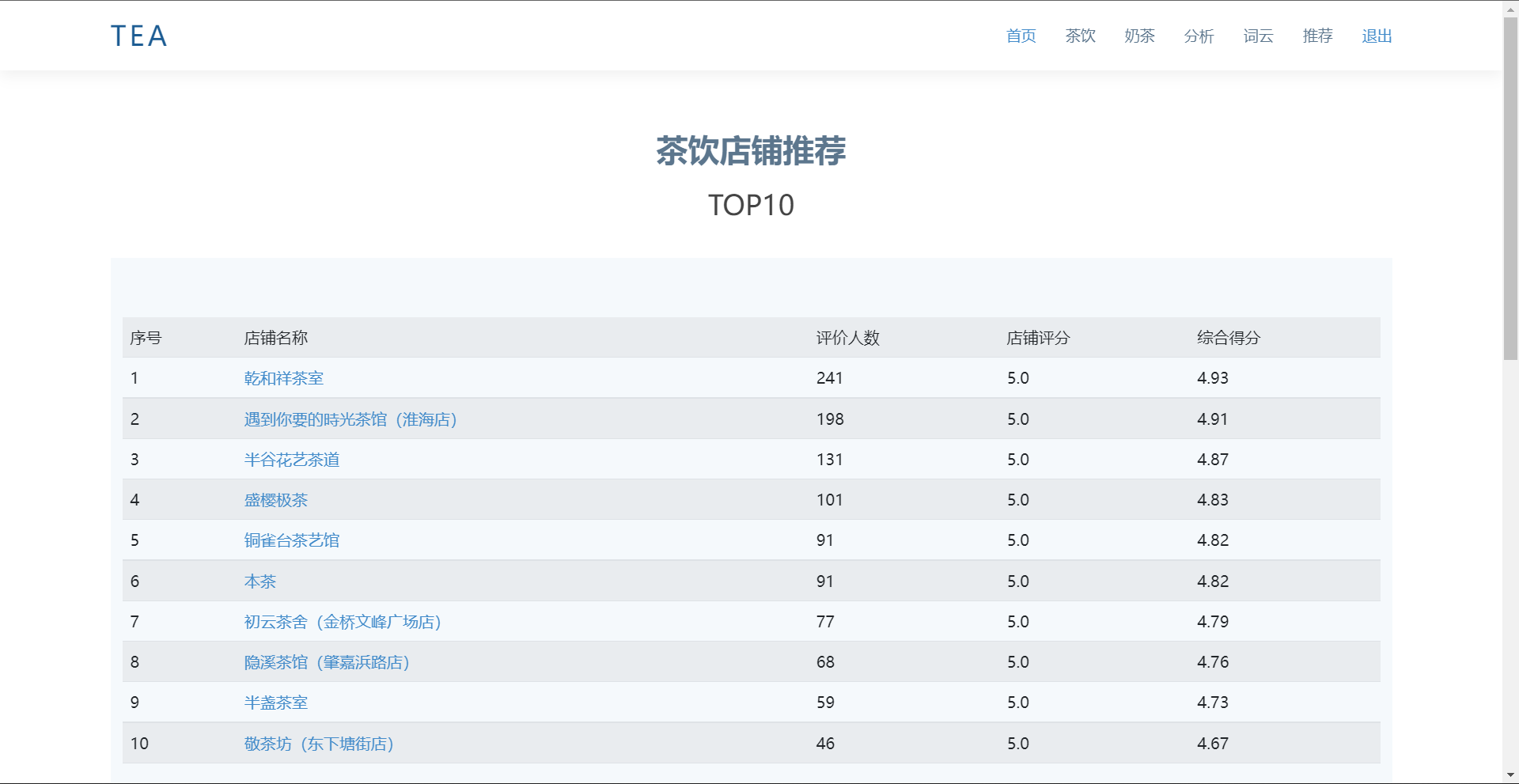Go to the 分析 analysis page
Viewport: 1519px width, 784px height.
(x=1199, y=36)
